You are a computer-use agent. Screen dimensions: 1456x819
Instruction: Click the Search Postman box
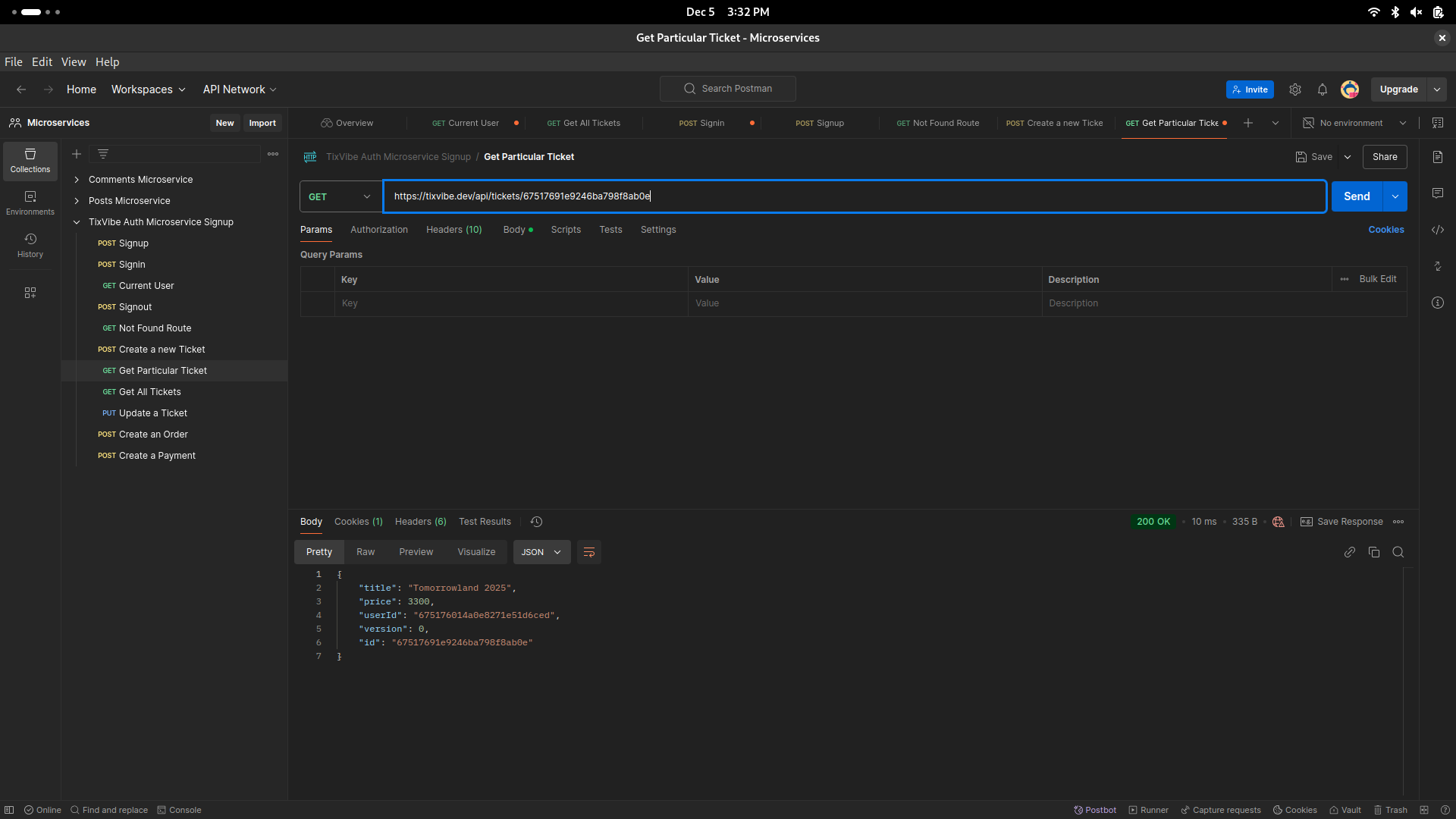pos(728,89)
